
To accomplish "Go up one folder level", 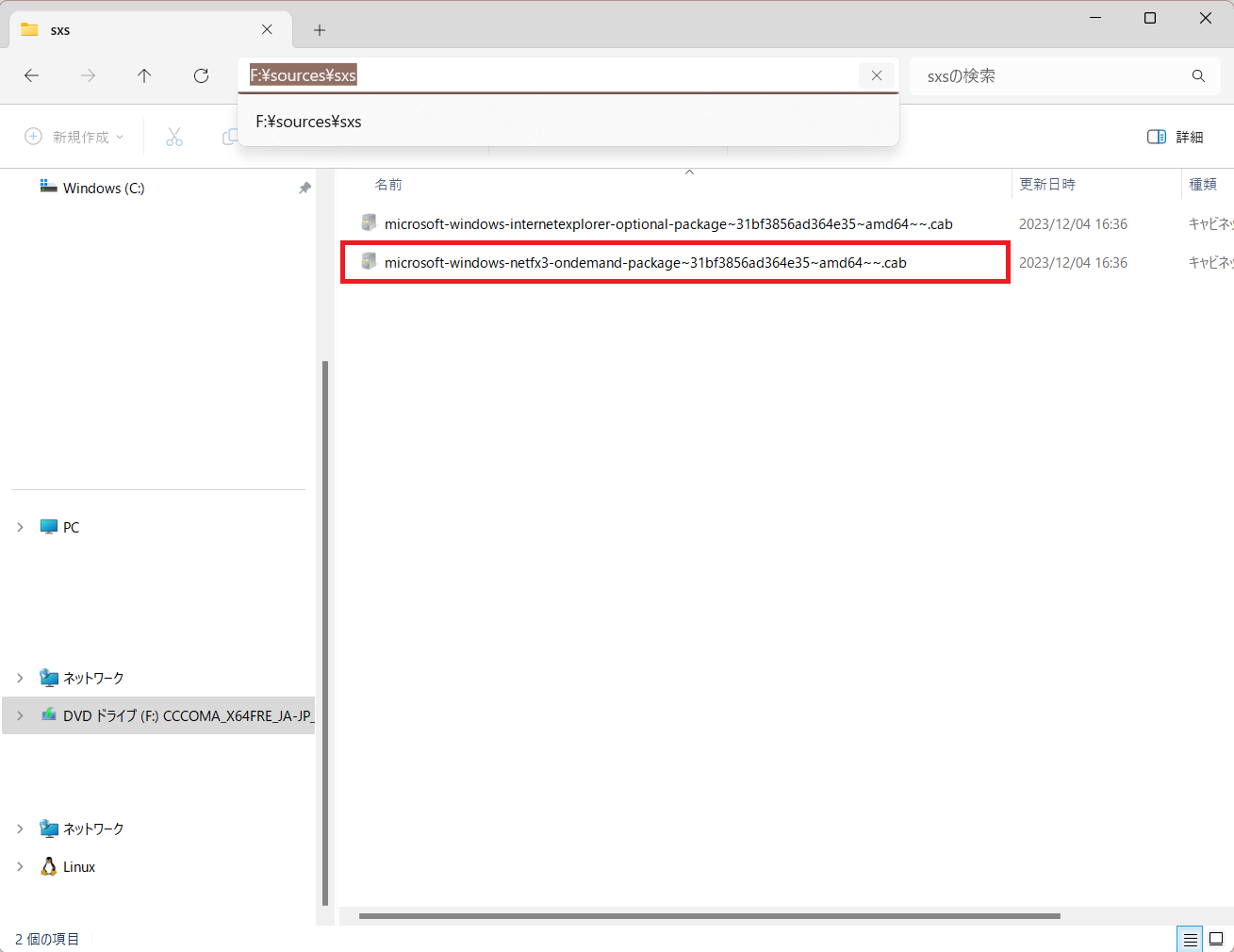I will point(144,75).
